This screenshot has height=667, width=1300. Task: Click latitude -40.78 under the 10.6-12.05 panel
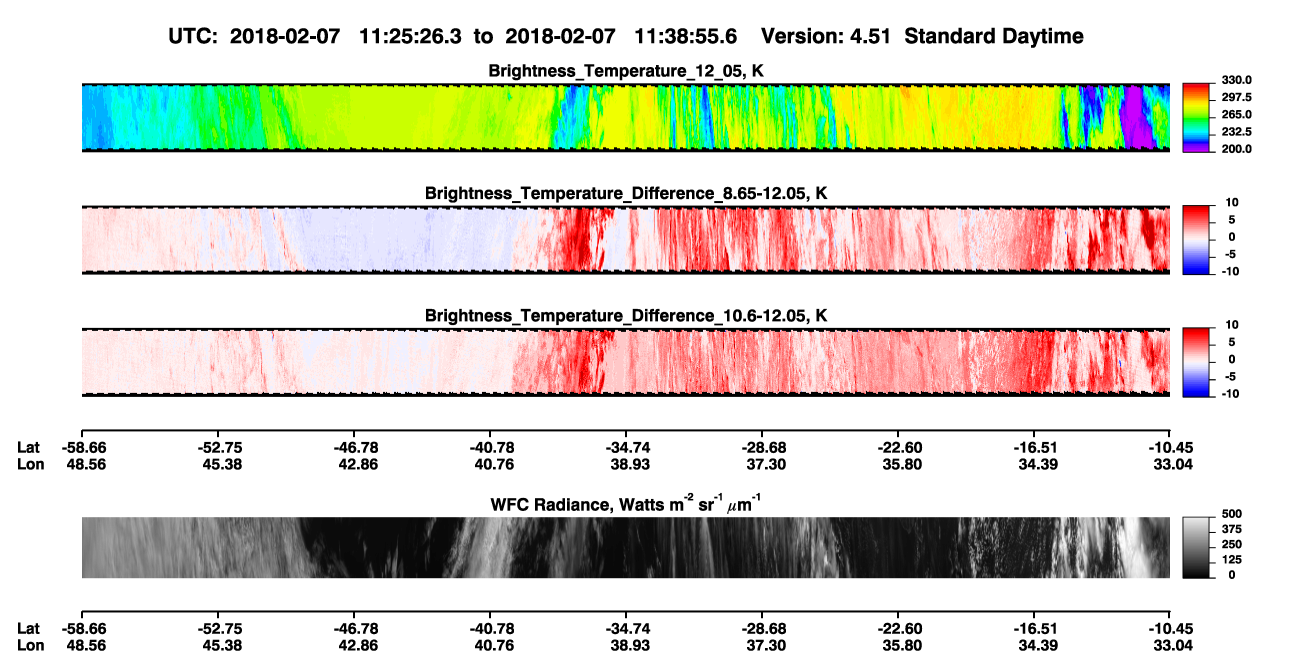[x=490, y=447]
